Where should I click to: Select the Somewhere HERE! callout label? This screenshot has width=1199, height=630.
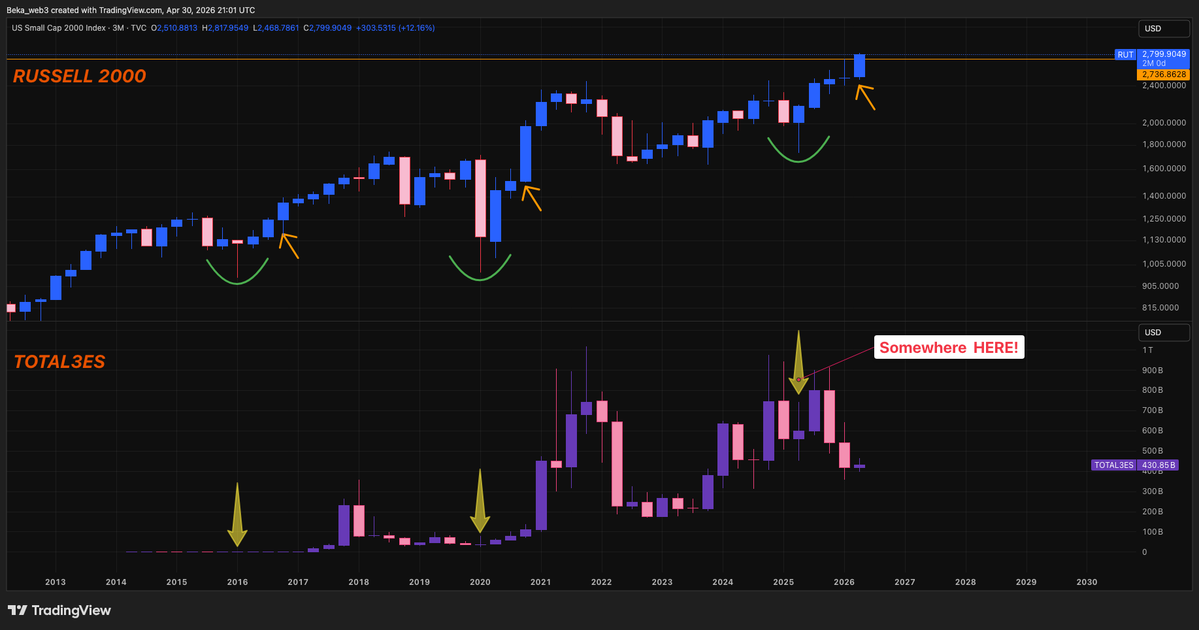click(949, 348)
